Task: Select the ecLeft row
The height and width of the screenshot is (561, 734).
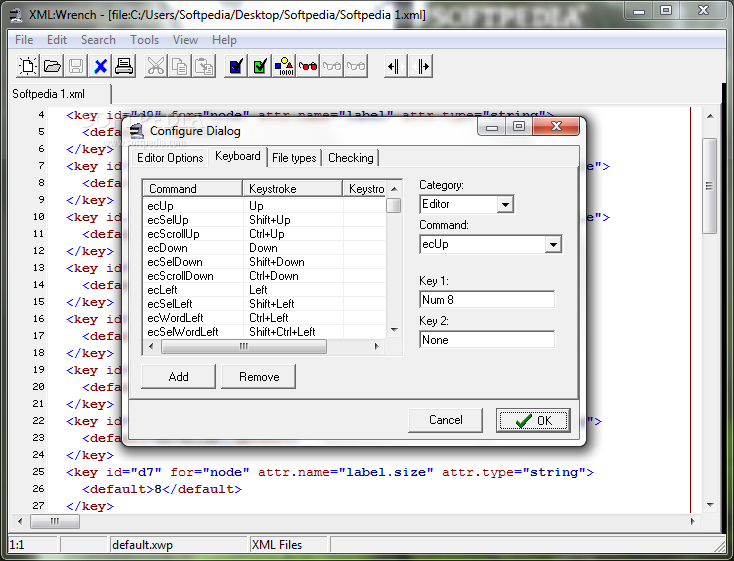Action: pos(264,290)
